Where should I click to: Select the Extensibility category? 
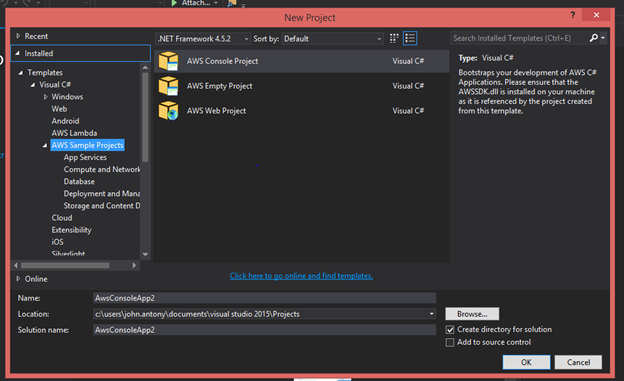tap(71, 230)
